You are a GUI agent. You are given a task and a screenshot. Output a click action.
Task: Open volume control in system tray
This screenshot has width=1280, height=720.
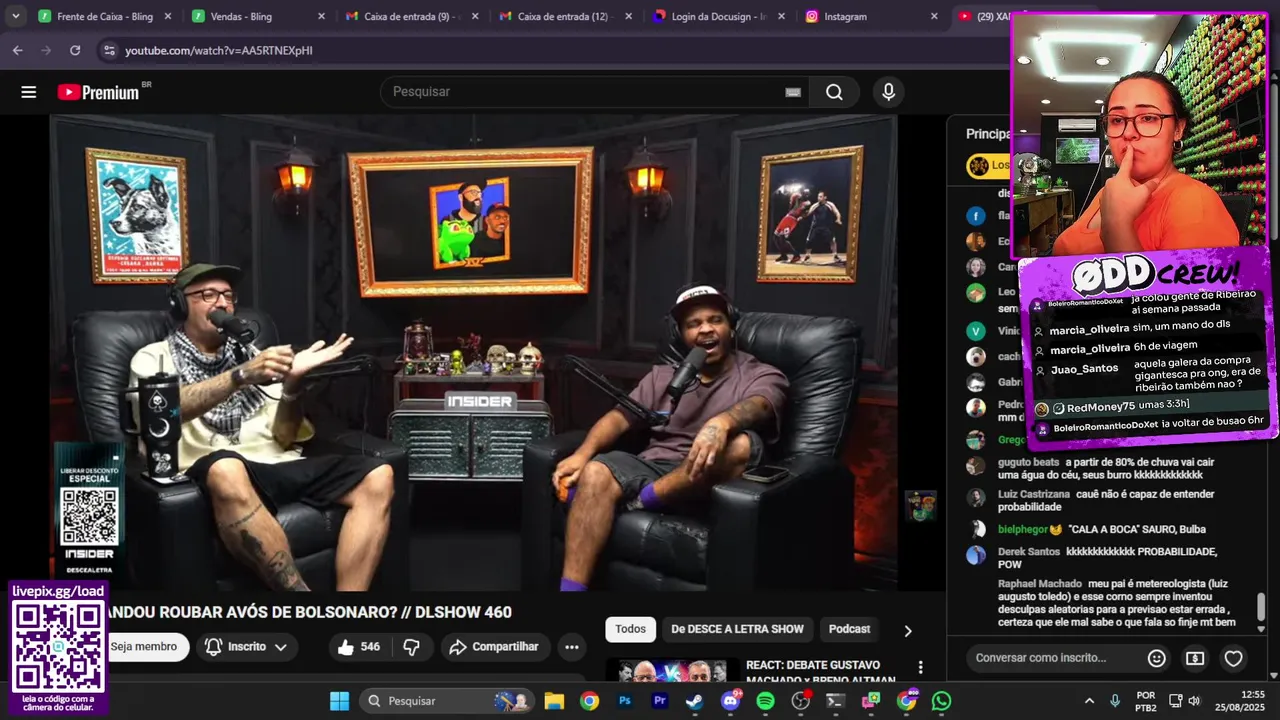click(1195, 701)
